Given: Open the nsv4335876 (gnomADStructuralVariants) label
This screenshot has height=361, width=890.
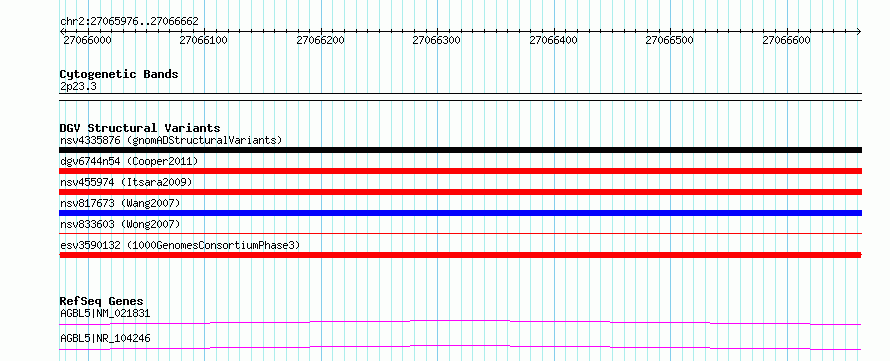Looking at the screenshot, I should pyautogui.click(x=171, y=140).
